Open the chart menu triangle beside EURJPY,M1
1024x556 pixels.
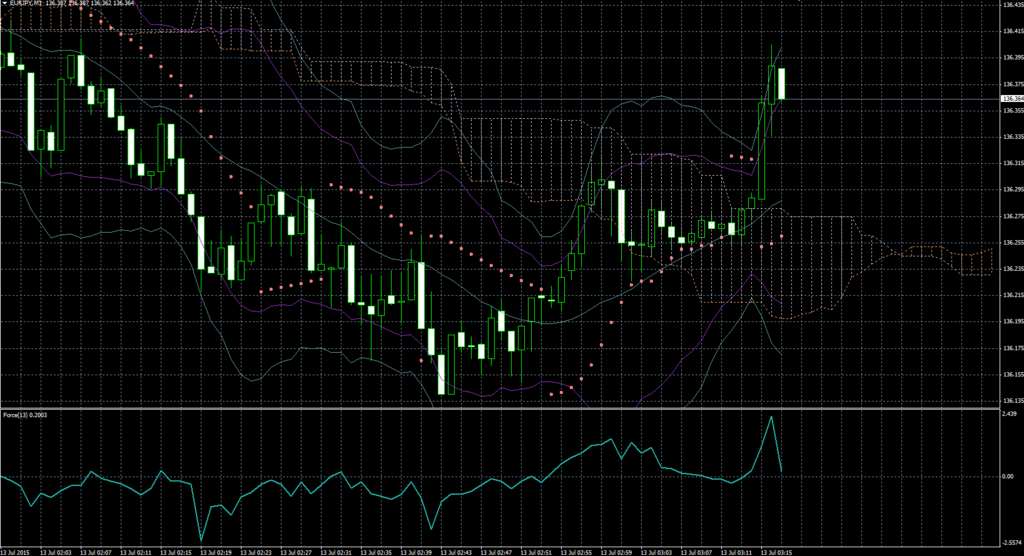[x=5, y=3]
